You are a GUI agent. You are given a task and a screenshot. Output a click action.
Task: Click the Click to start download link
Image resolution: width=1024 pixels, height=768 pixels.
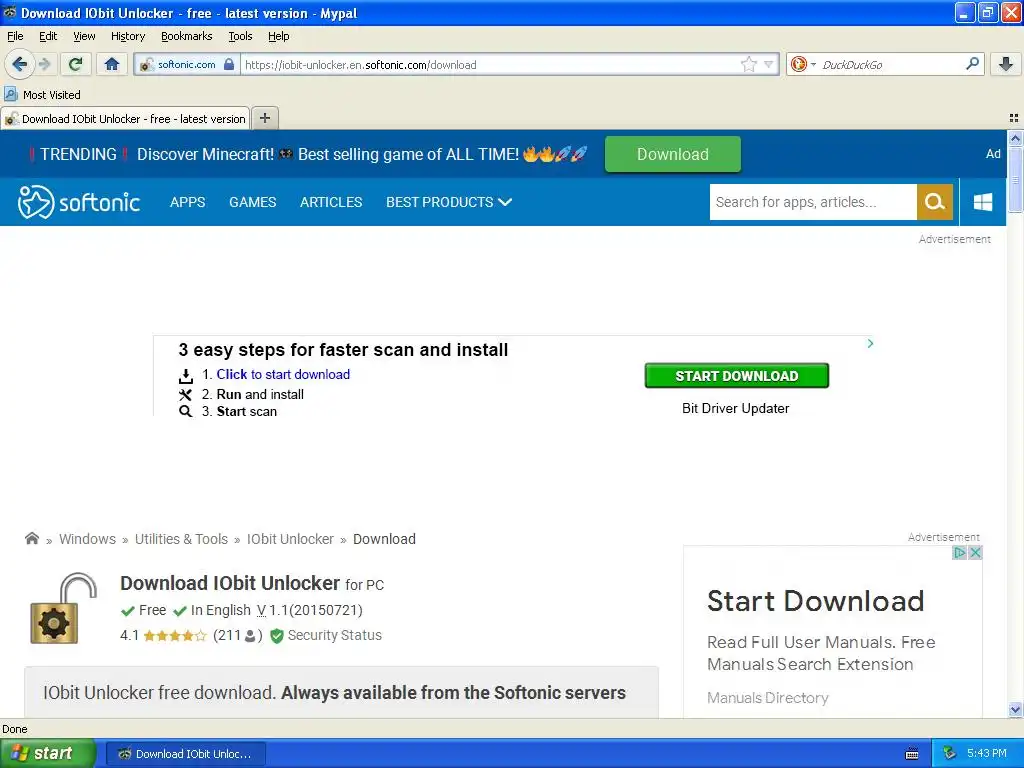tap(283, 374)
